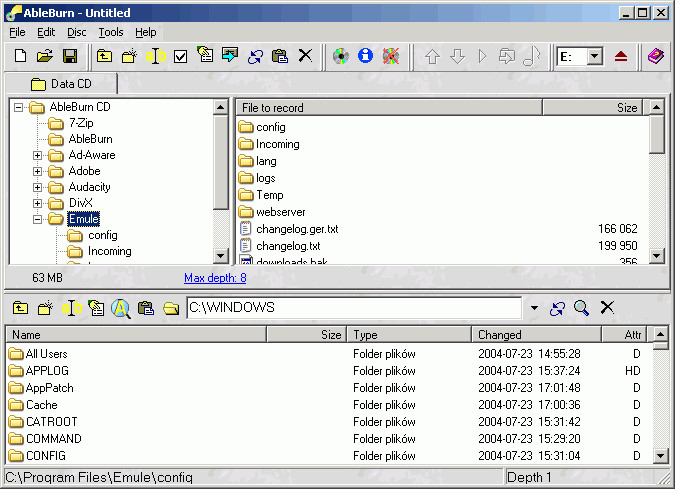This screenshot has height=489, width=675.
Task: Expand the Adobe folder node
Action: (37, 171)
